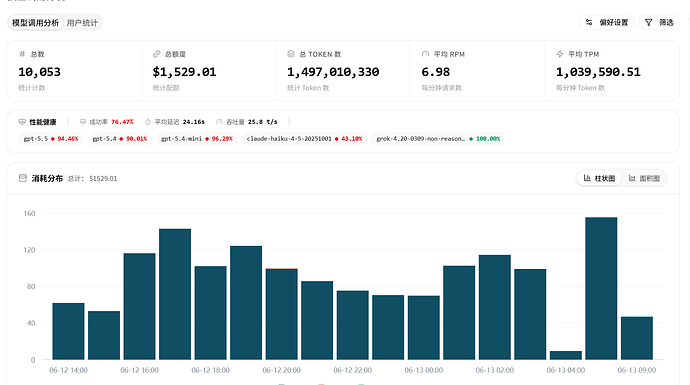This screenshot has height=385, width=690.
Task: Click the hash icon beside 总数
Action: (x=22, y=54)
